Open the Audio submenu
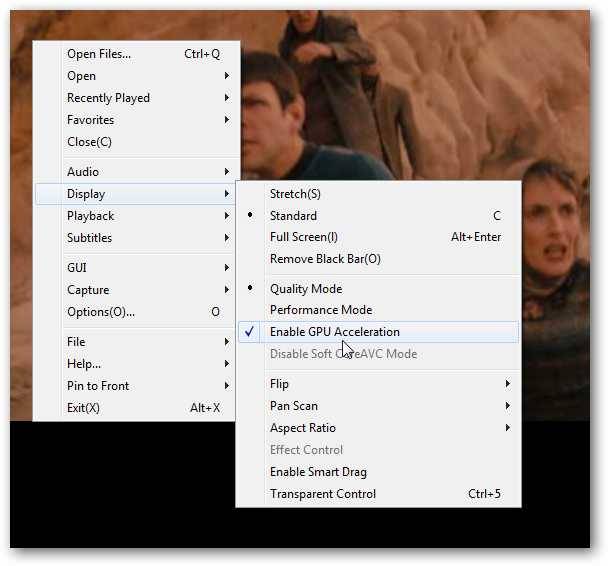The height and width of the screenshot is (566, 608). click(135, 171)
